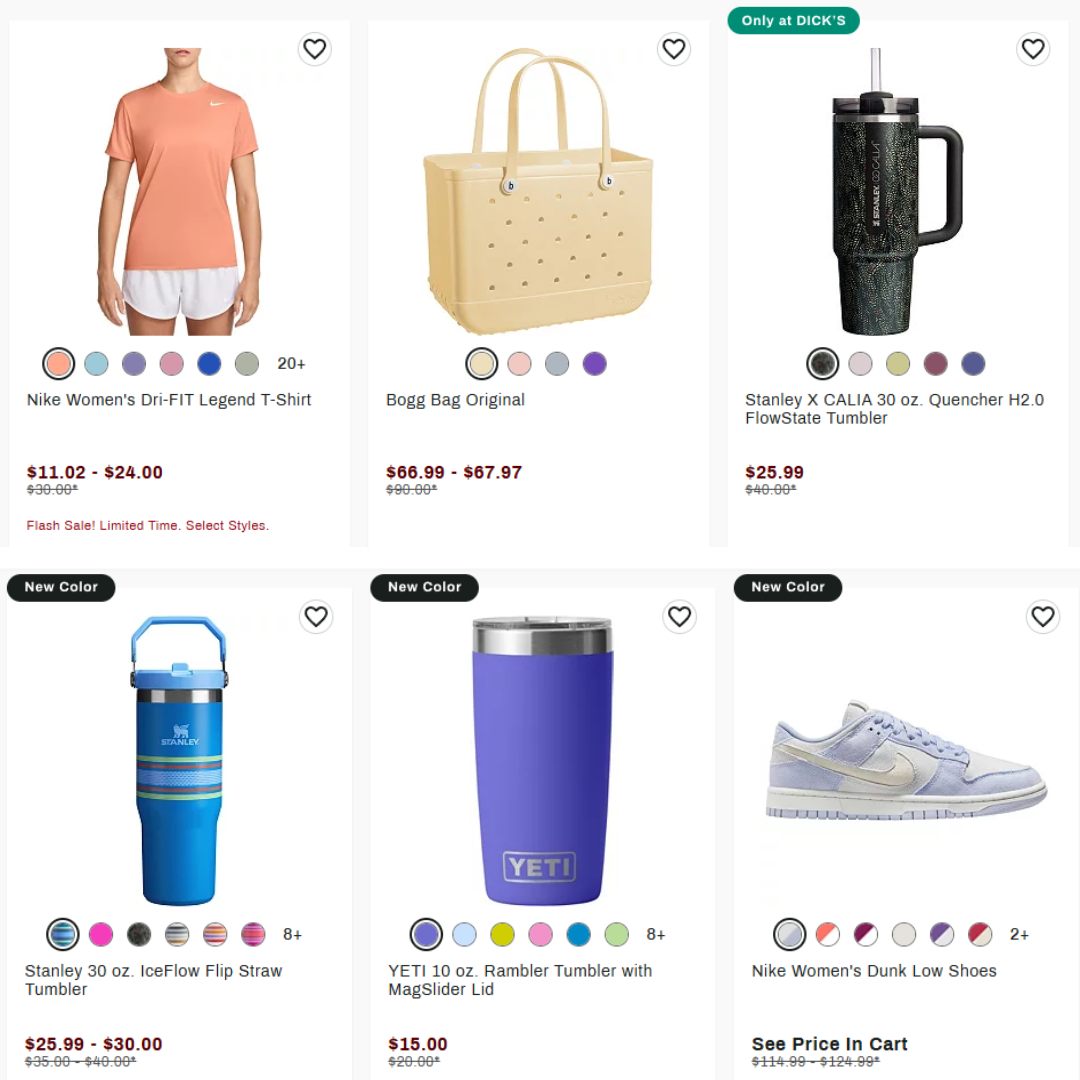Expand 8+ more Stanley IceFlow colors

point(293,935)
